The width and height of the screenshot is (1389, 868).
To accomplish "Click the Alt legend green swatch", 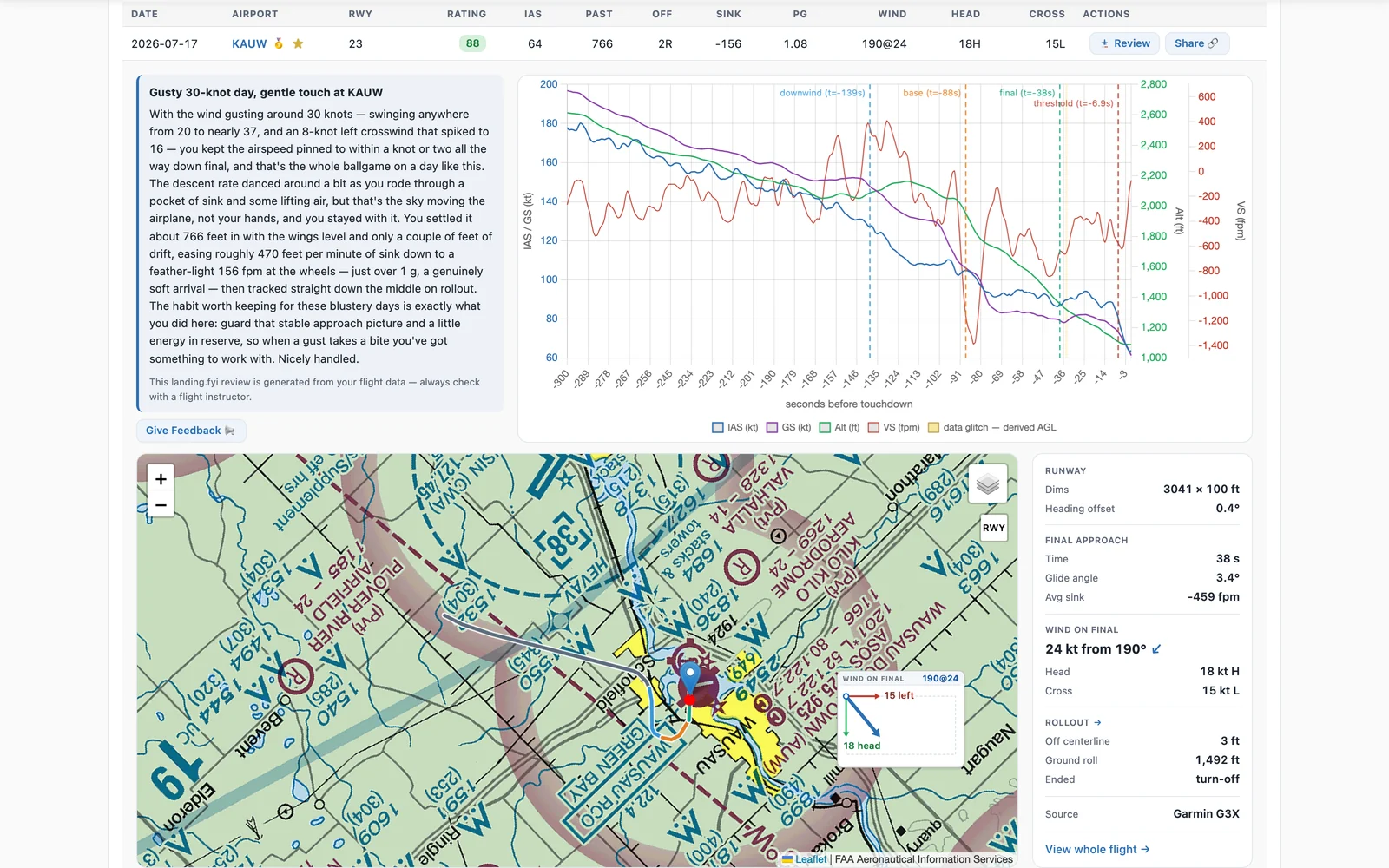I will coord(825,427).
